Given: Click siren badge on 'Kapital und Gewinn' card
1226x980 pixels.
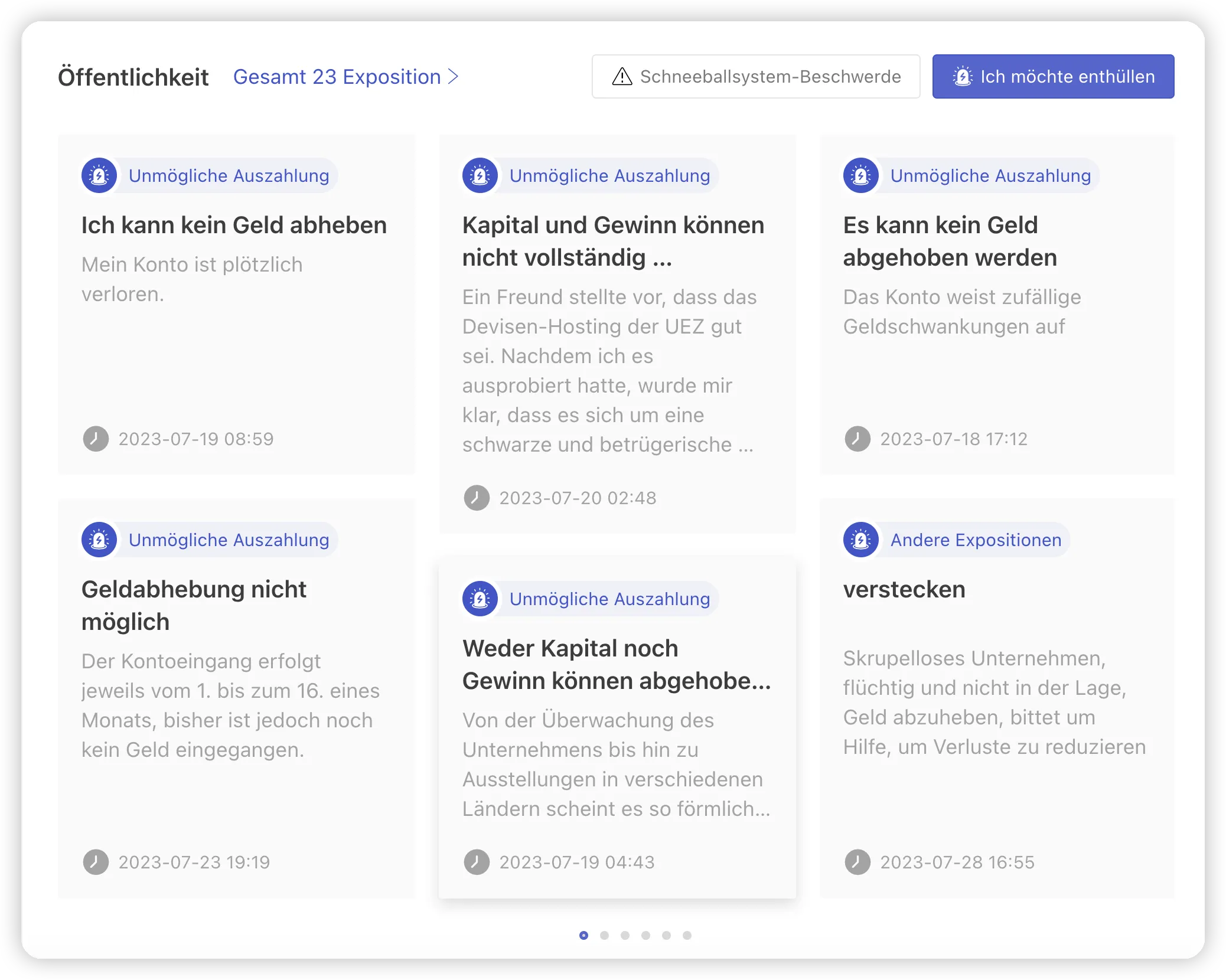Looking at the screenshot, I should (x=480, y=175).
